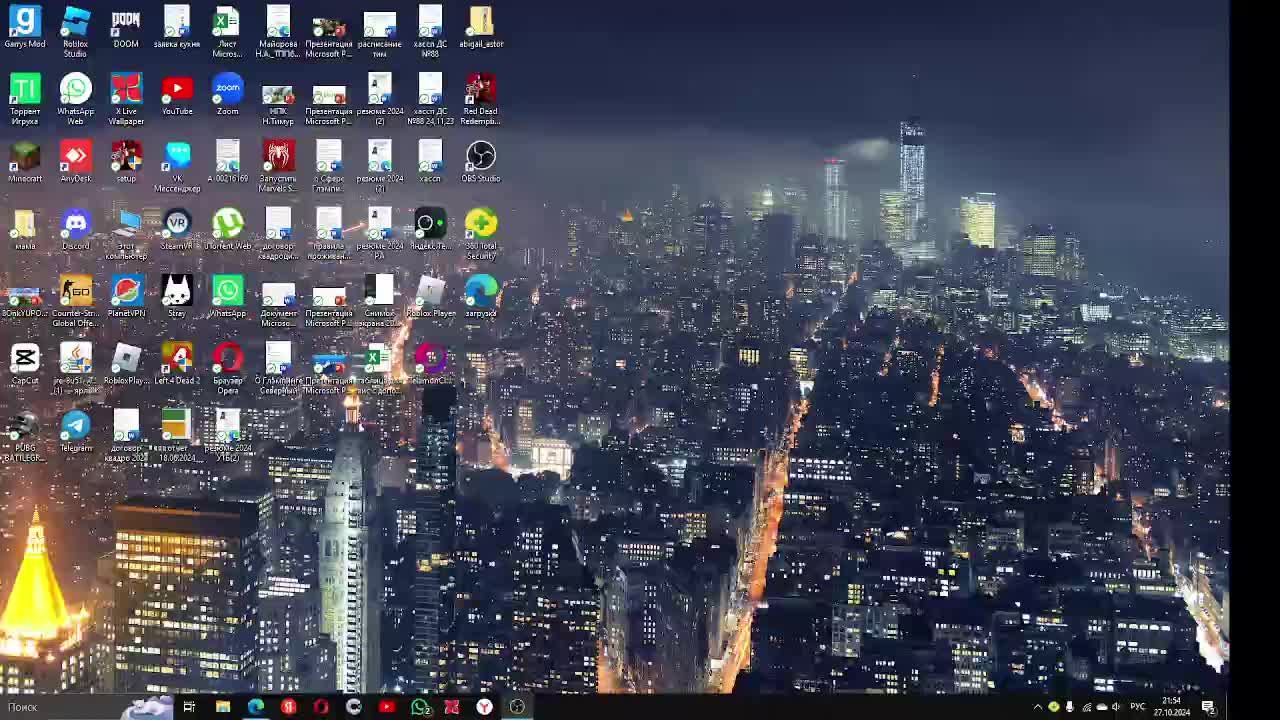Viewport: 1280px width, 720px height.
Task: Select the загрузка Edge icon
Action: tap(481, 297)
